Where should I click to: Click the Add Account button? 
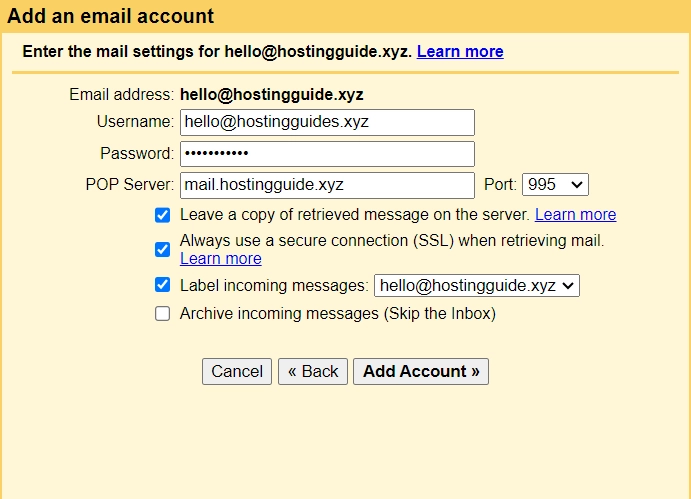(x=421, y=371)
